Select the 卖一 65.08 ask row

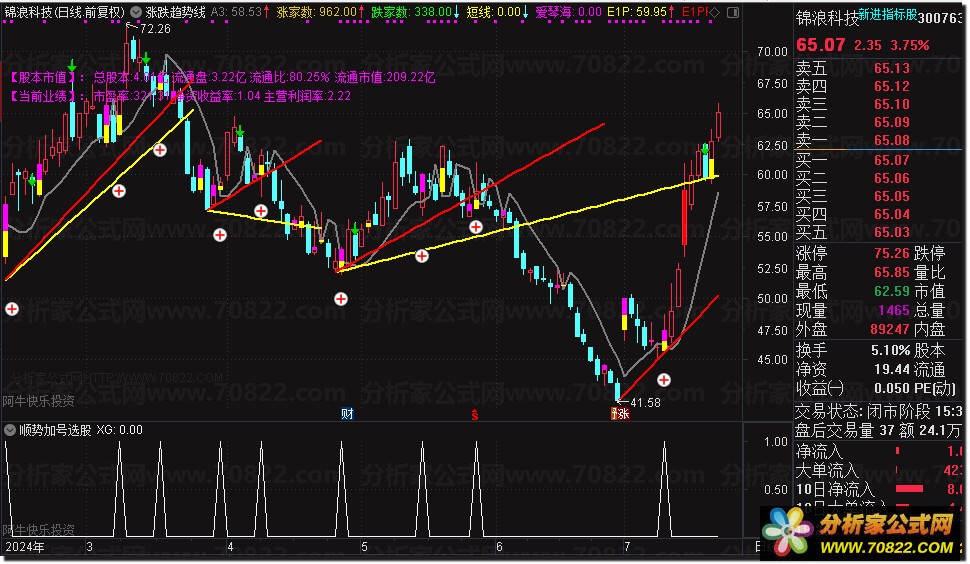click(853, 140)
